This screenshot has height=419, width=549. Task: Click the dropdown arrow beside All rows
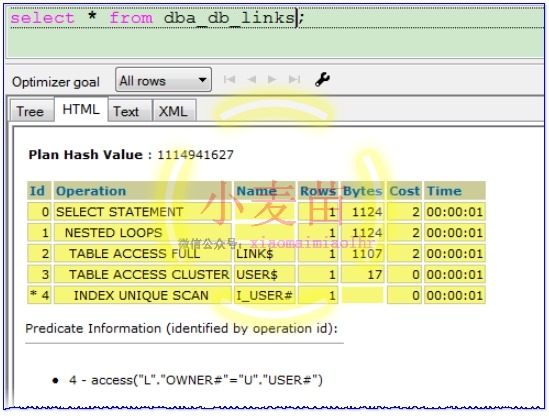pos(202,80)
